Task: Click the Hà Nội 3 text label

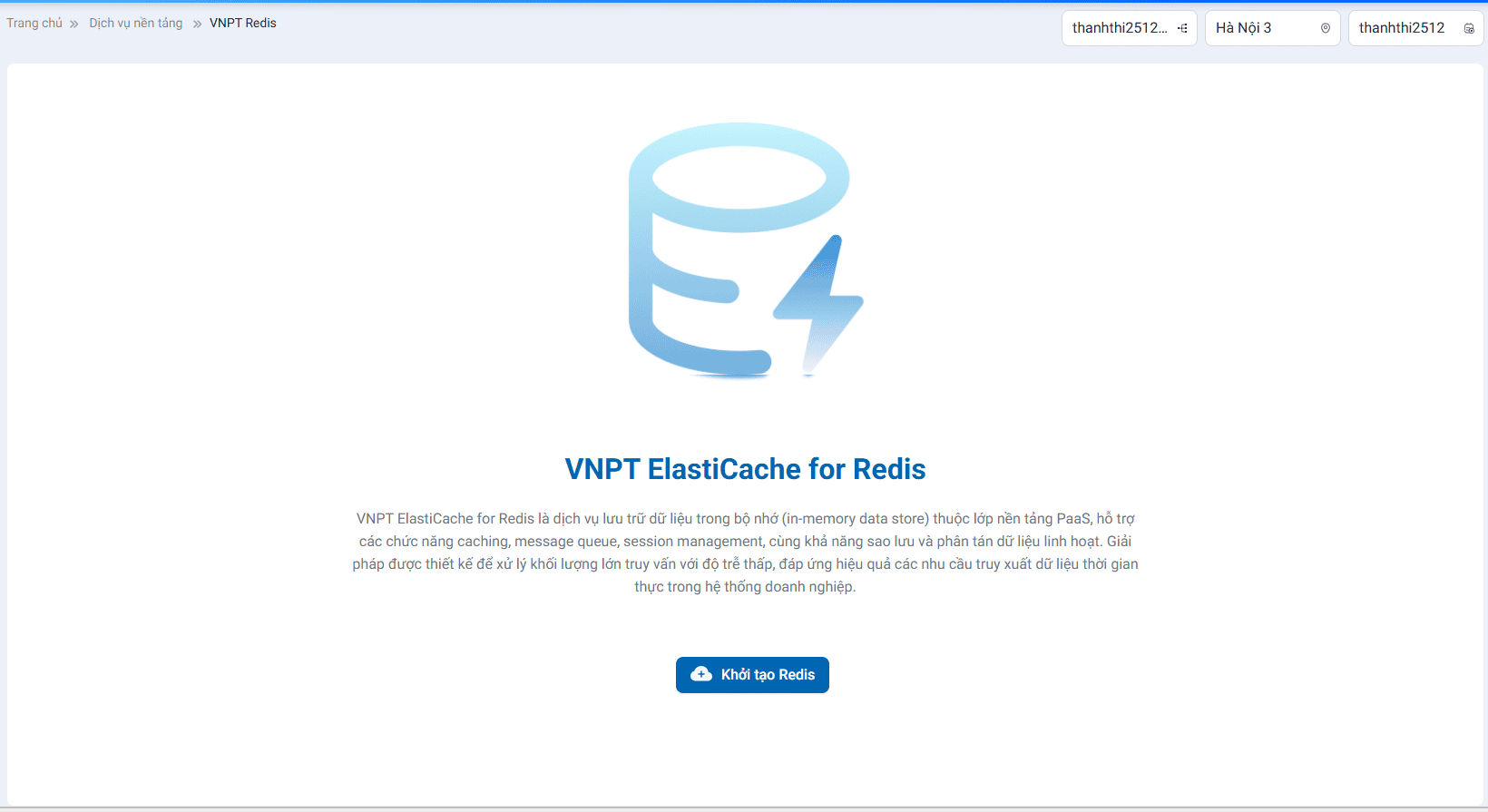Action: [x=1243, y=28]
